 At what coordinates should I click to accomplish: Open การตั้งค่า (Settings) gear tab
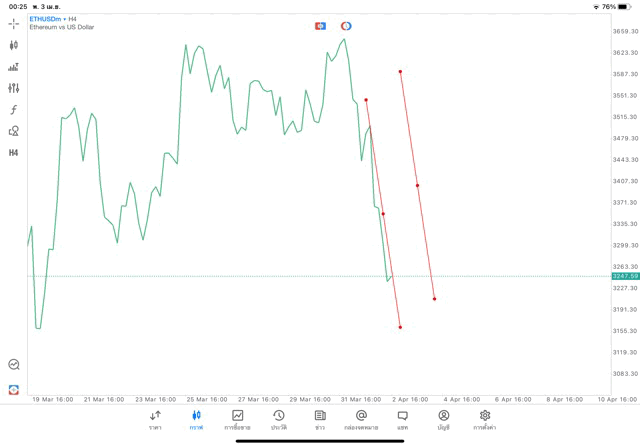point(485,420)
